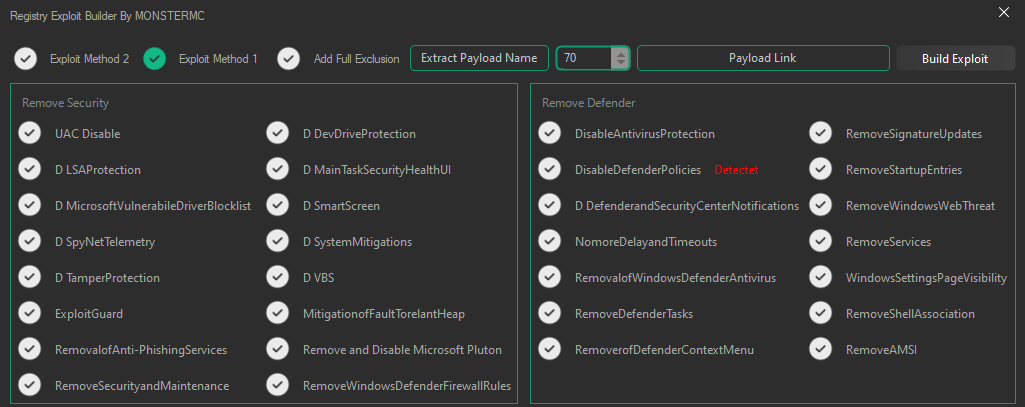Toggle the DisableAntivirusProtection check icon
Viewport: 1025px width, 407px height.
coord(549,133)
